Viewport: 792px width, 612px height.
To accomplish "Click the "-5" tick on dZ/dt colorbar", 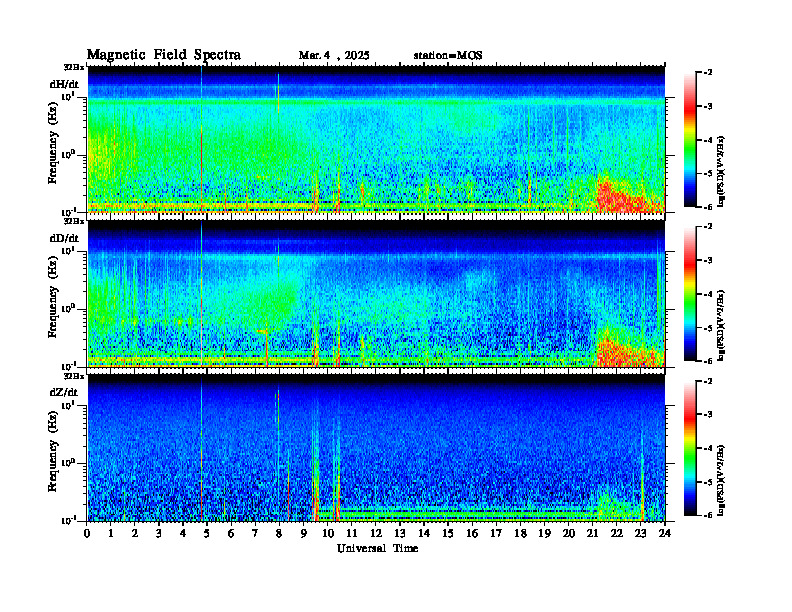I will (708, 482).
